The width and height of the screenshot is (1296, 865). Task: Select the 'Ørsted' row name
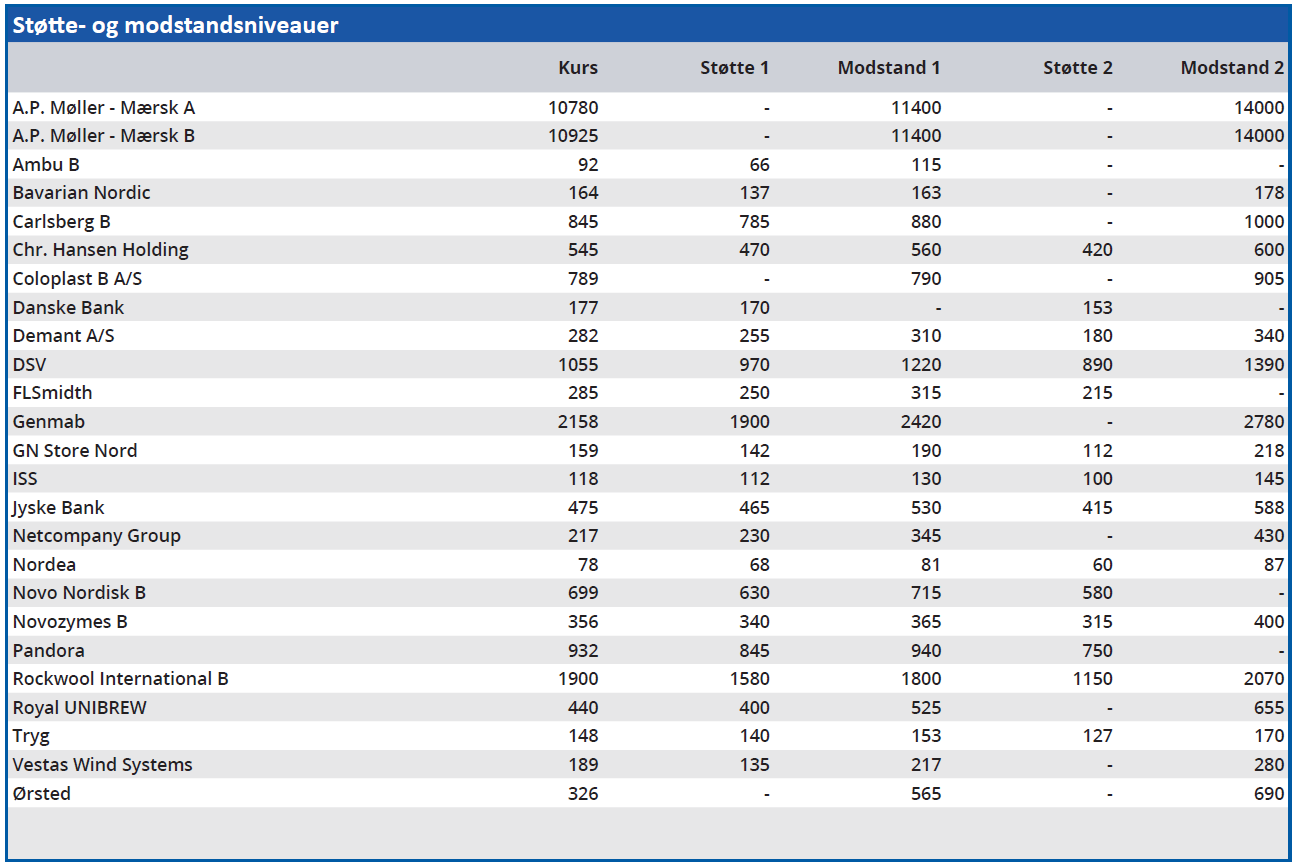click(x=42, y=793)
